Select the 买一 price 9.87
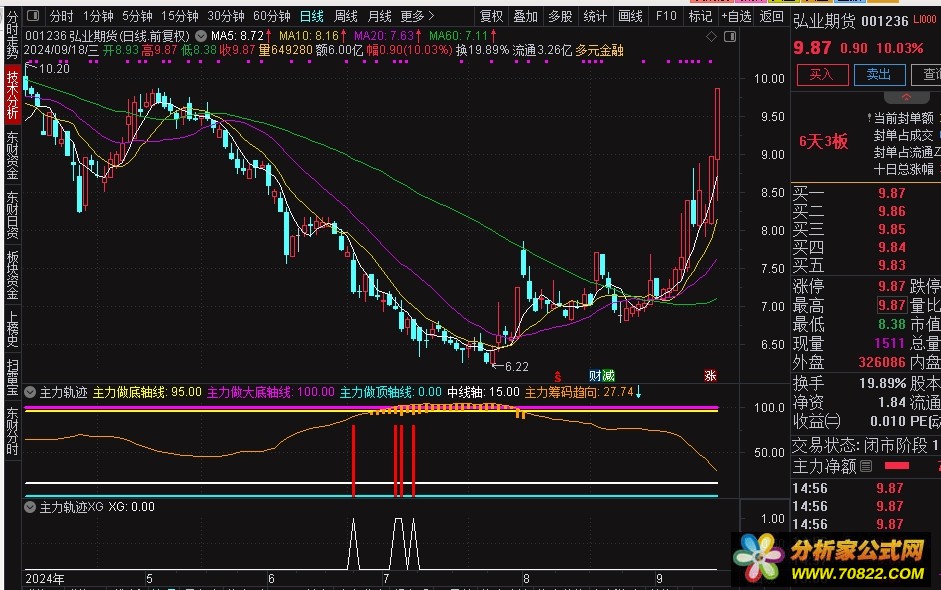This screenshot has height=590, width=941. pyautogui.click(x=891, y=193)
